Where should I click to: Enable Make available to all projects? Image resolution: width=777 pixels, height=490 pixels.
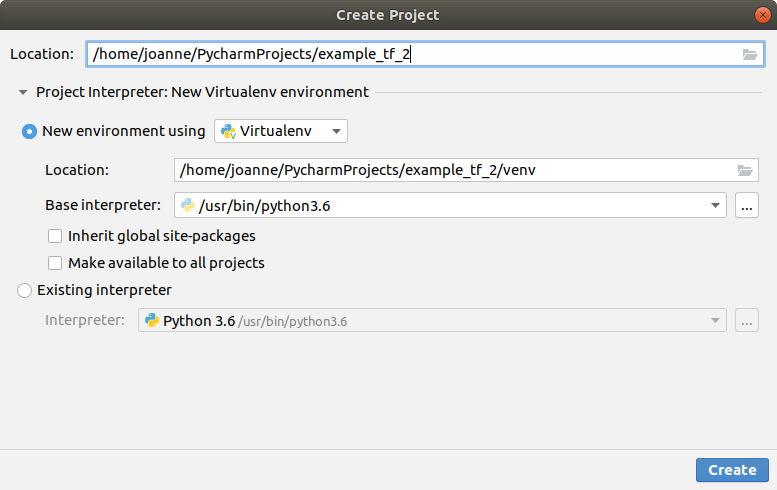(x=55, y=263)
